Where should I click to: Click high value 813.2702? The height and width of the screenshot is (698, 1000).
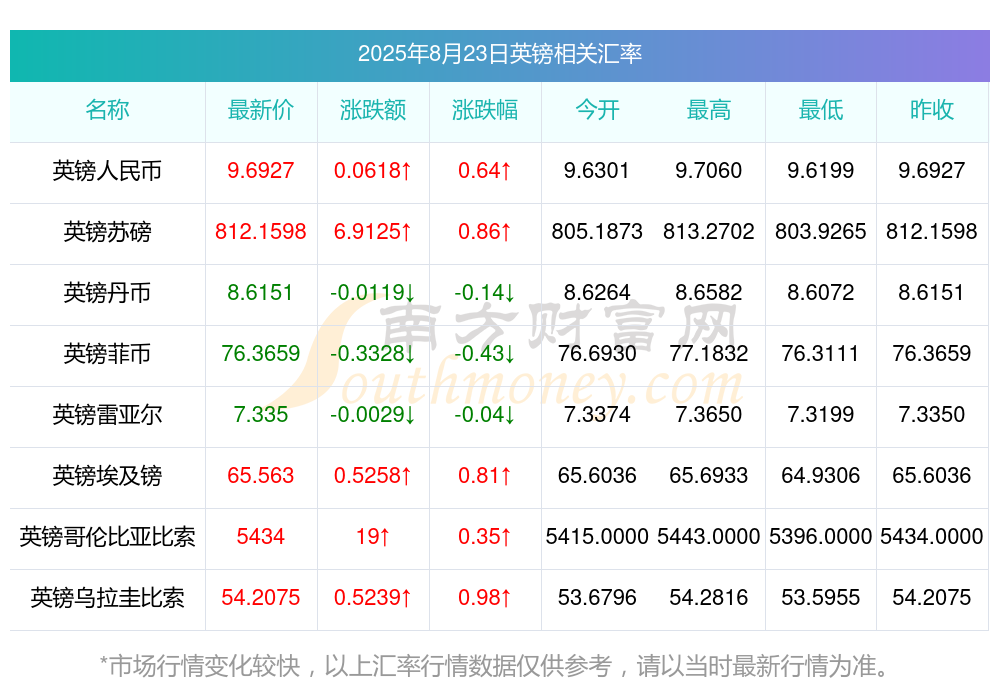709,232
